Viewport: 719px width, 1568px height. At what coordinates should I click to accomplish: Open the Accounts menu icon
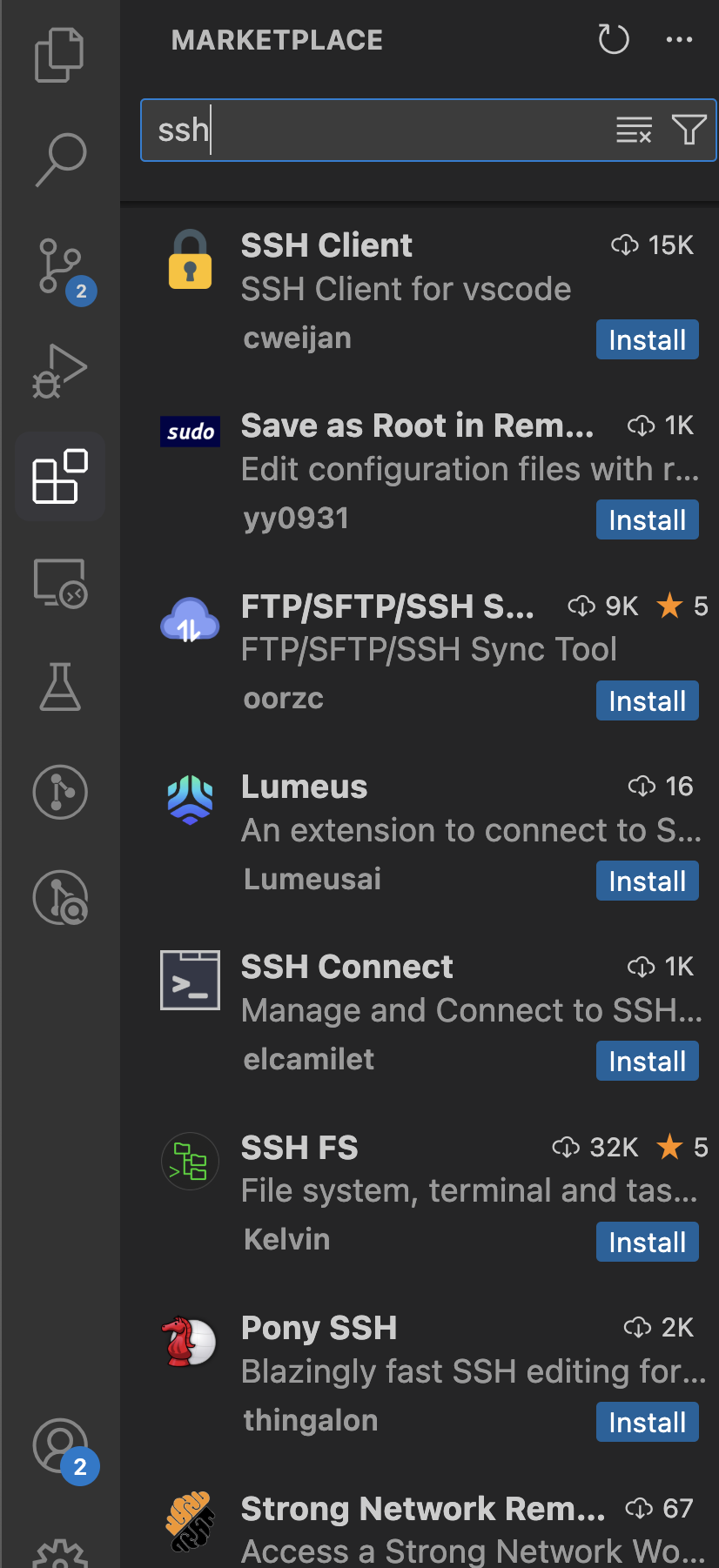point(60,1446)
